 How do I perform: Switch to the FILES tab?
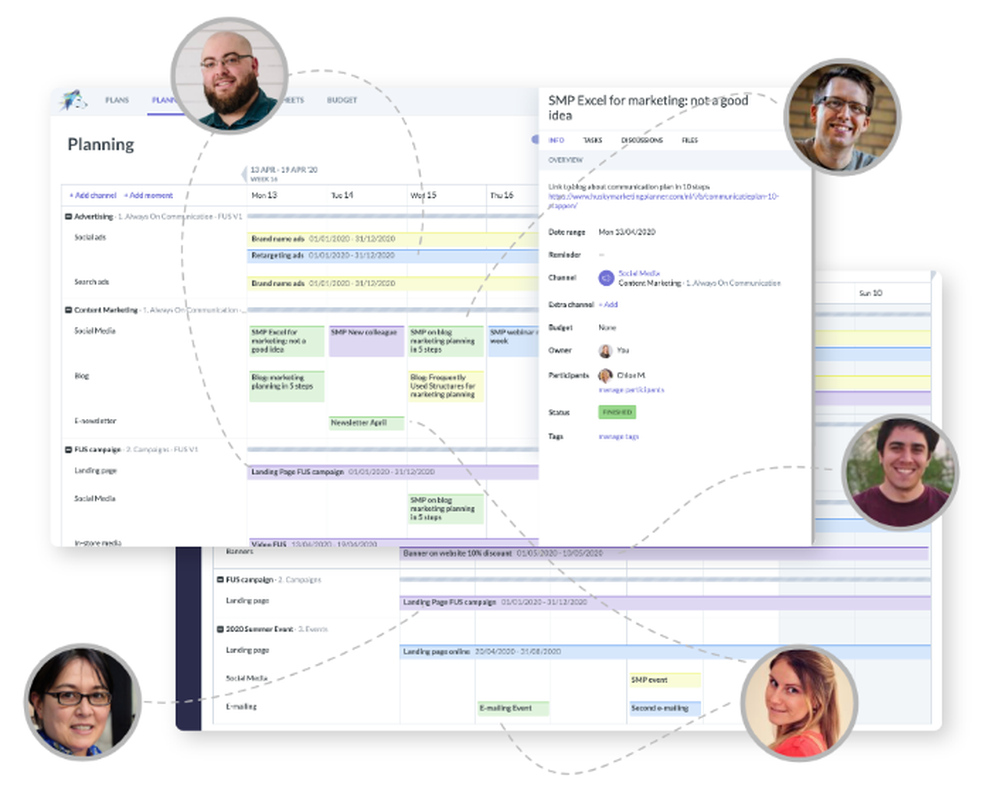point(689,140)
